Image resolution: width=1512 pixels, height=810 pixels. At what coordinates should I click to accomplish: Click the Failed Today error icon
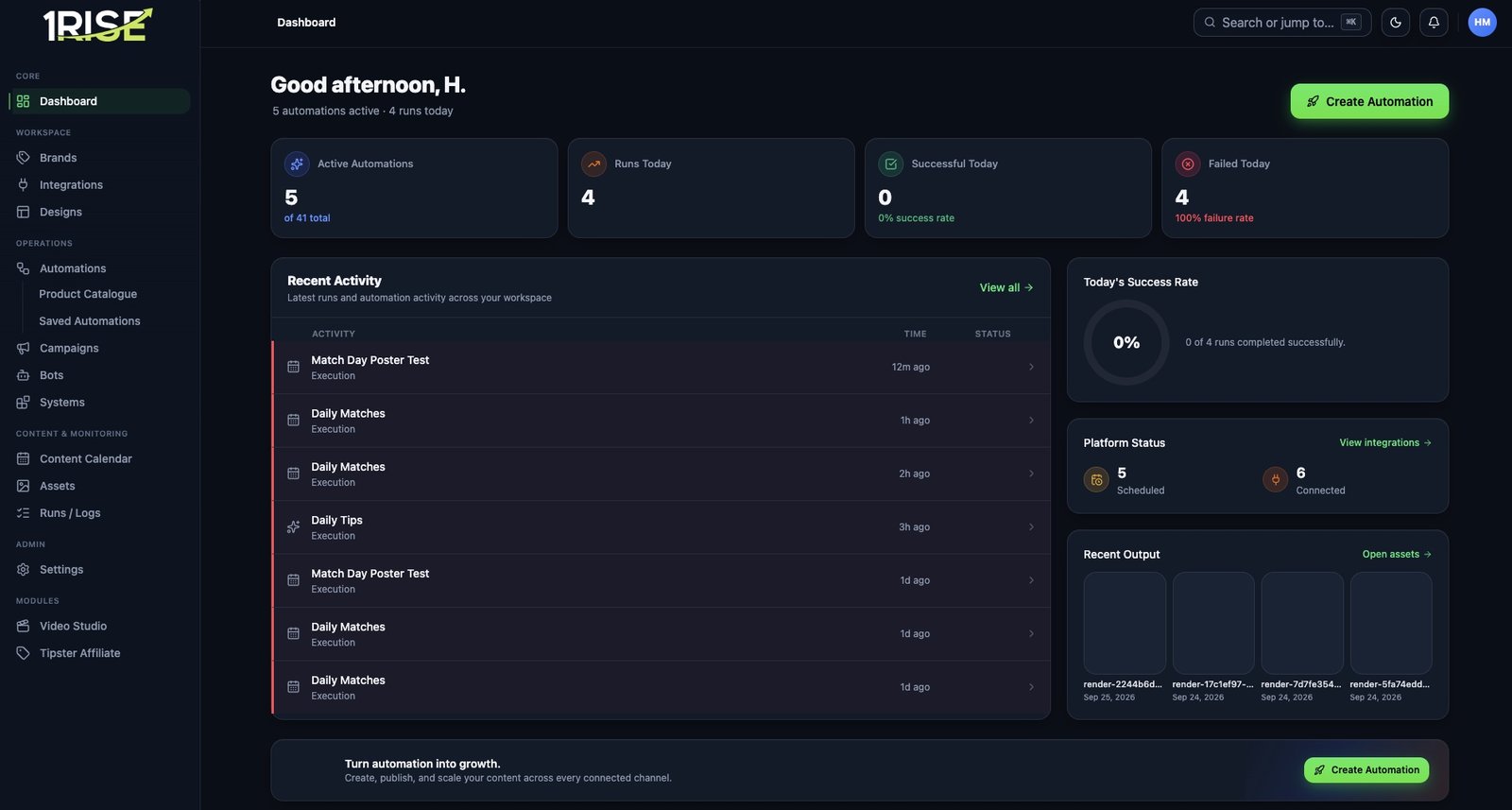click(1188, 164)
